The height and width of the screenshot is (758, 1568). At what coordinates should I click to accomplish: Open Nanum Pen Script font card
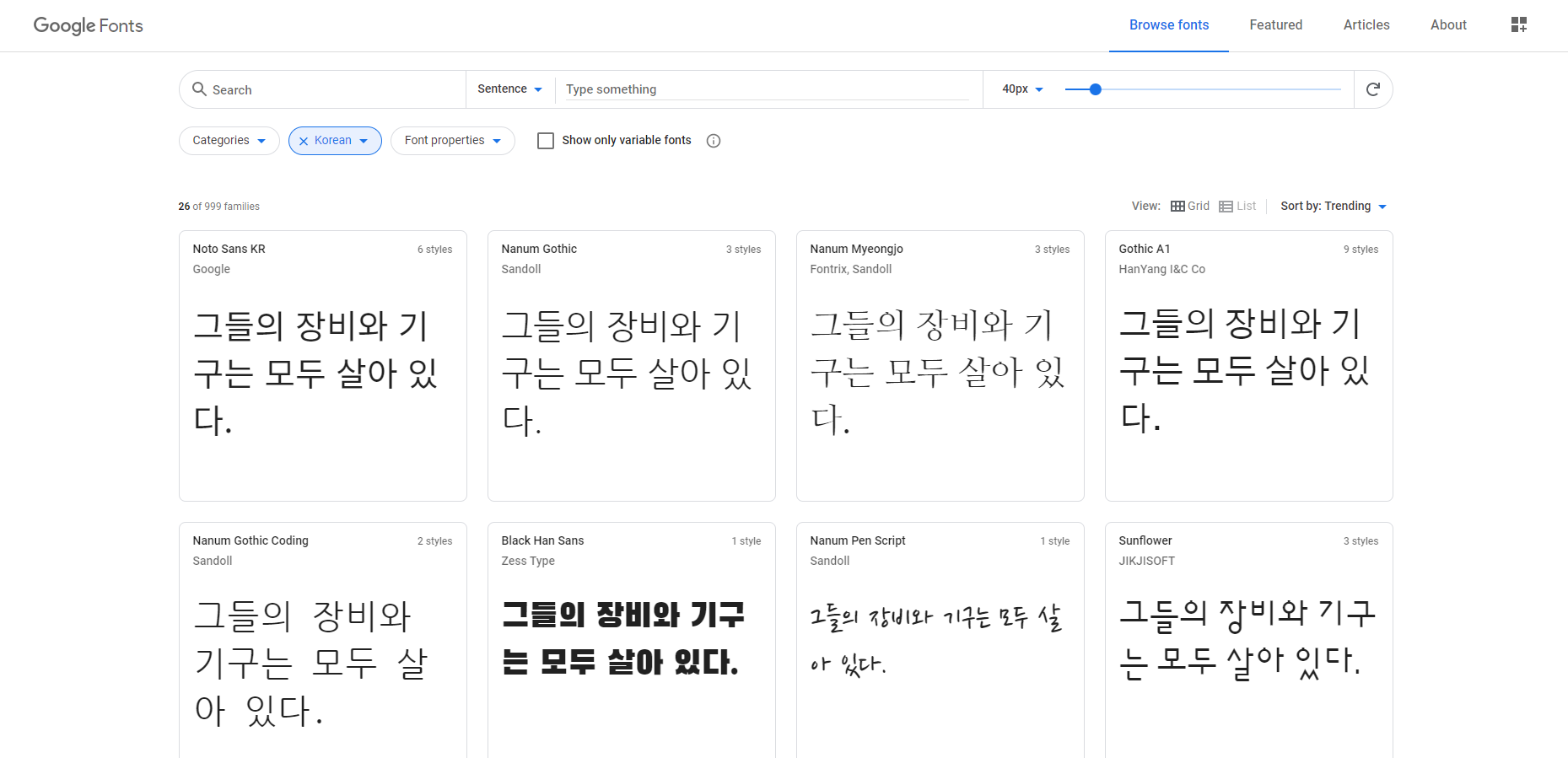coord(940,640)
